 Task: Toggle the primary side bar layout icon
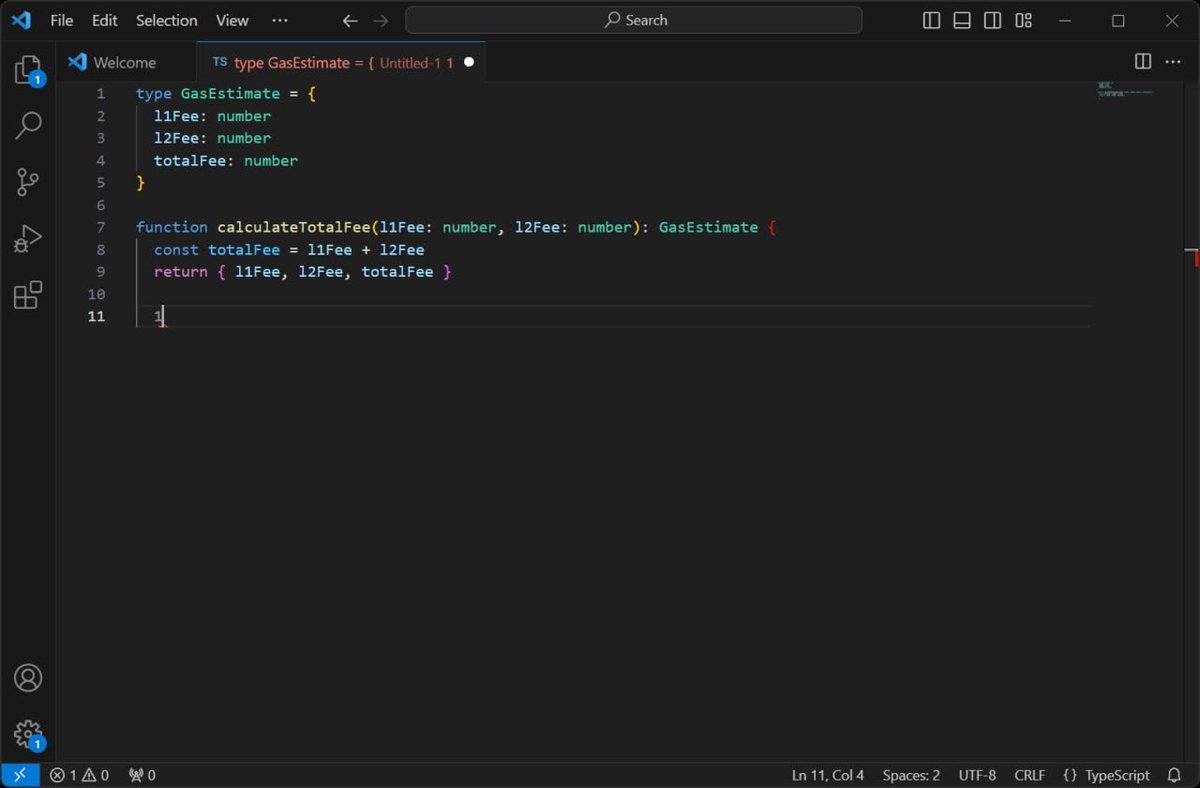click(931, 20)
